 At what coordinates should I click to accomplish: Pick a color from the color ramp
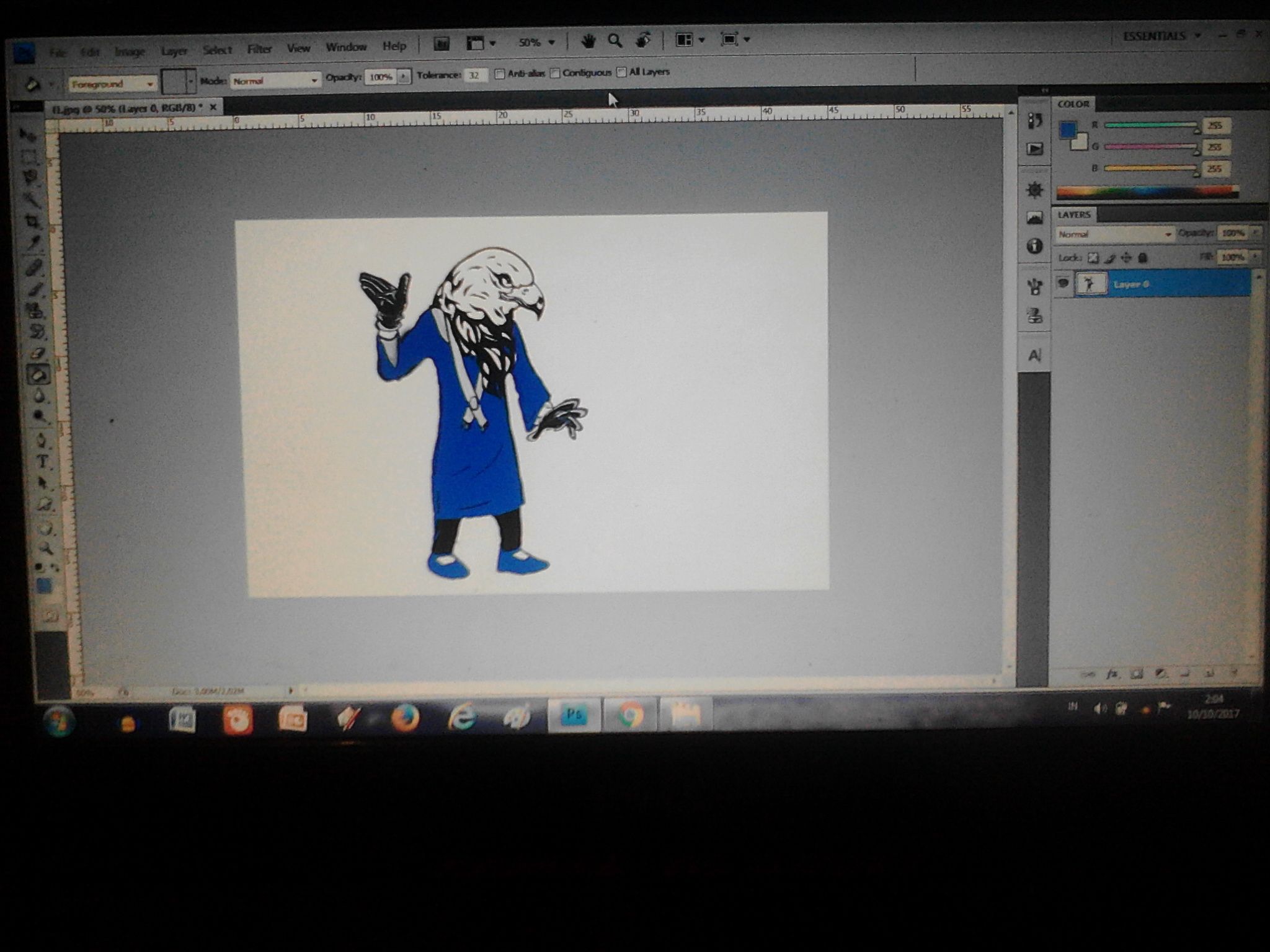1148,193
